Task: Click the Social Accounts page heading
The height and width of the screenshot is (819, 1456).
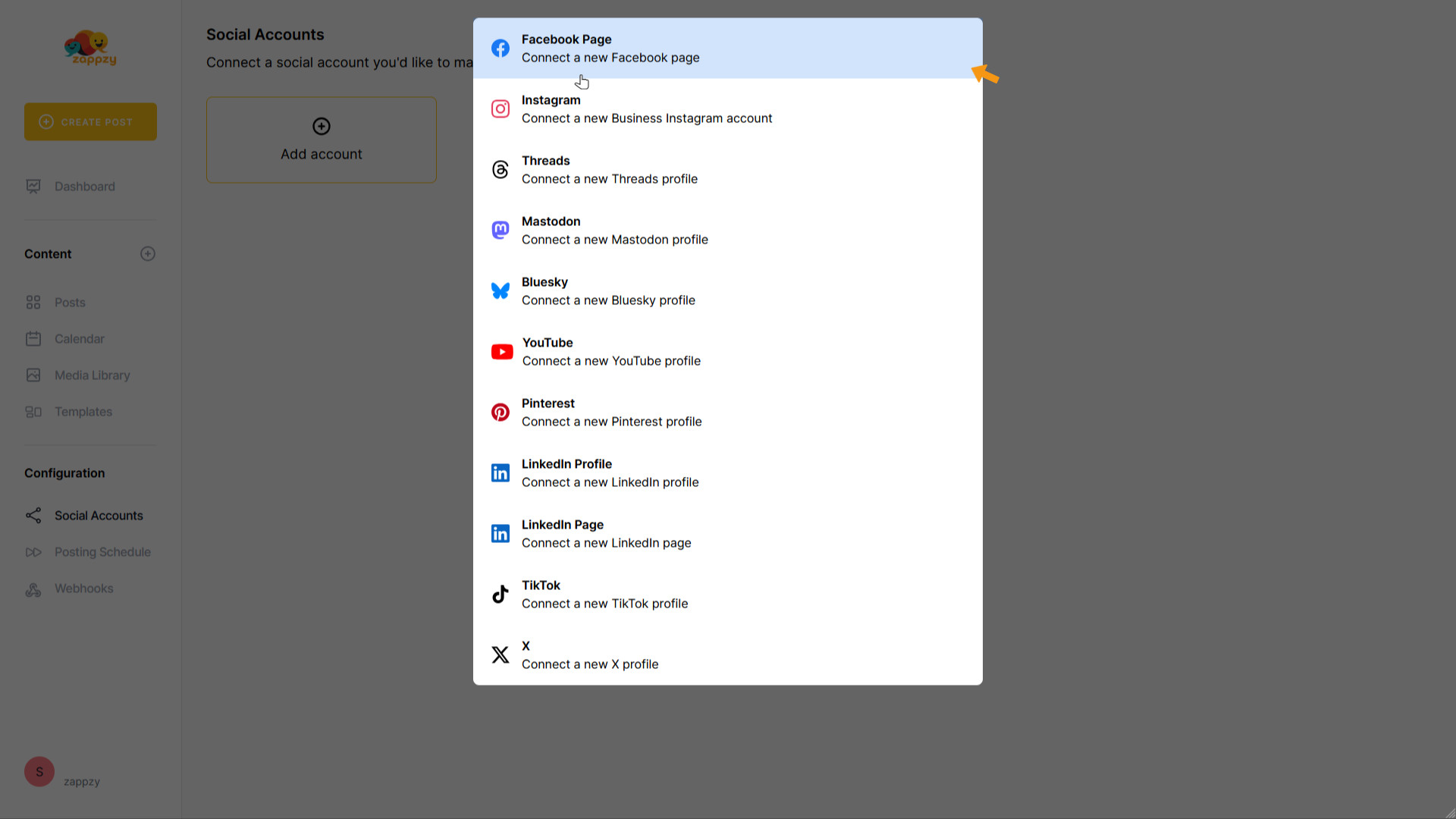Action: (x=265, y=35)
